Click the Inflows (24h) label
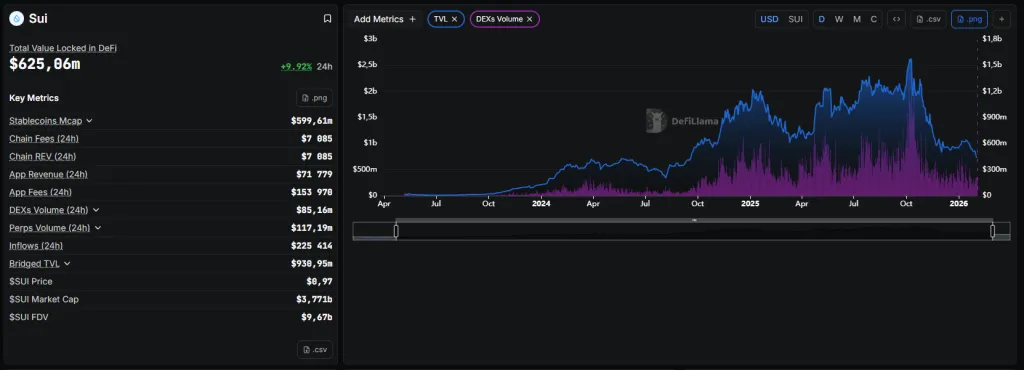 pyautogui.click(x=36, y=246)
